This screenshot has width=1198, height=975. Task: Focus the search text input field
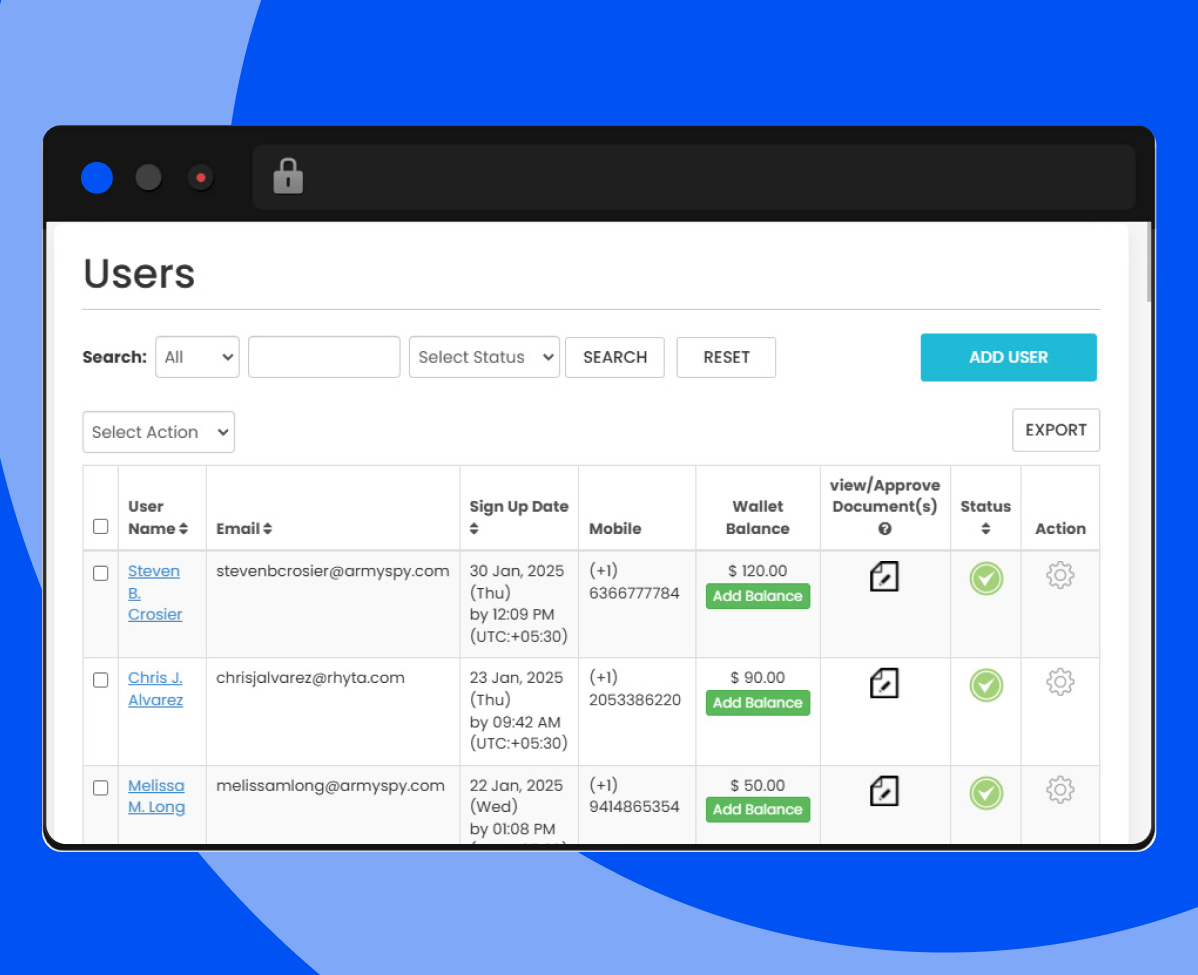click(x=324, y=357)
